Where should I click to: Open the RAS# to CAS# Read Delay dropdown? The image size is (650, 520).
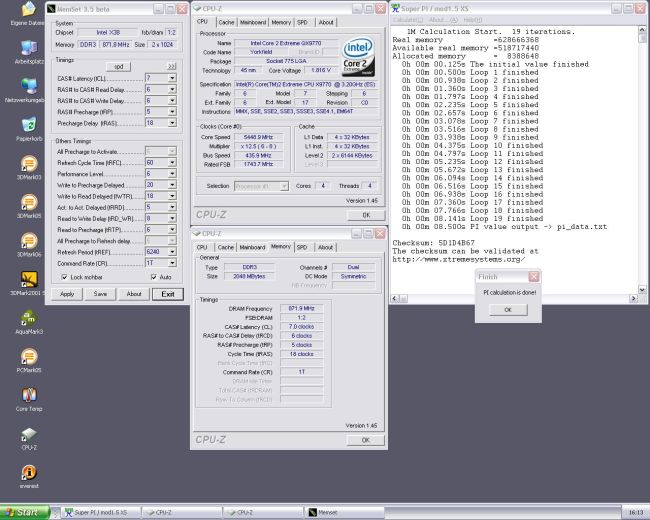tap(172, 89)
